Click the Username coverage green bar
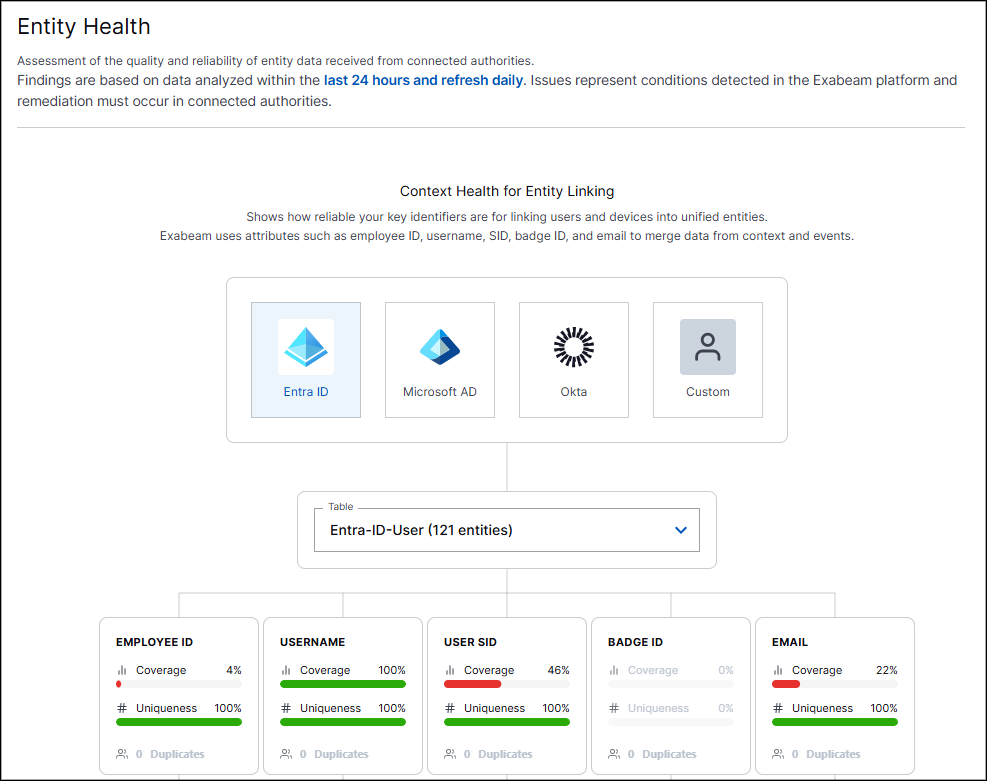The width and height of the screenshot is (987, 781). [343, 684]
